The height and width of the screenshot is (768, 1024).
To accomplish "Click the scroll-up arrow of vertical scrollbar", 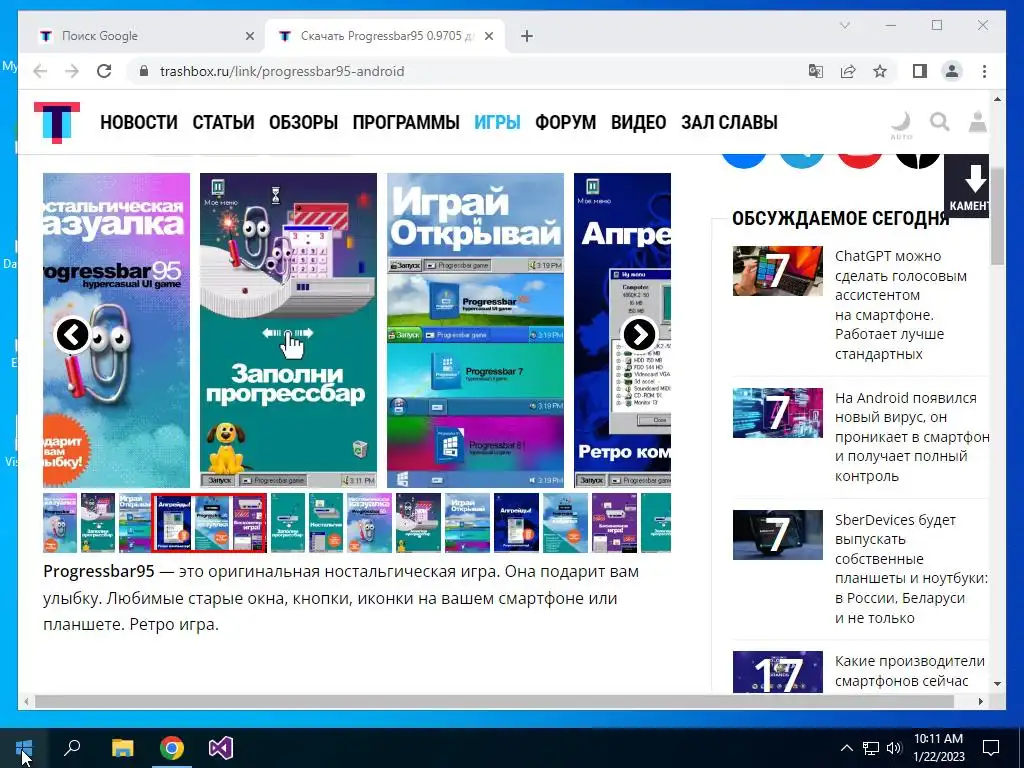I will pyautogui.click(x=997, y=99).
